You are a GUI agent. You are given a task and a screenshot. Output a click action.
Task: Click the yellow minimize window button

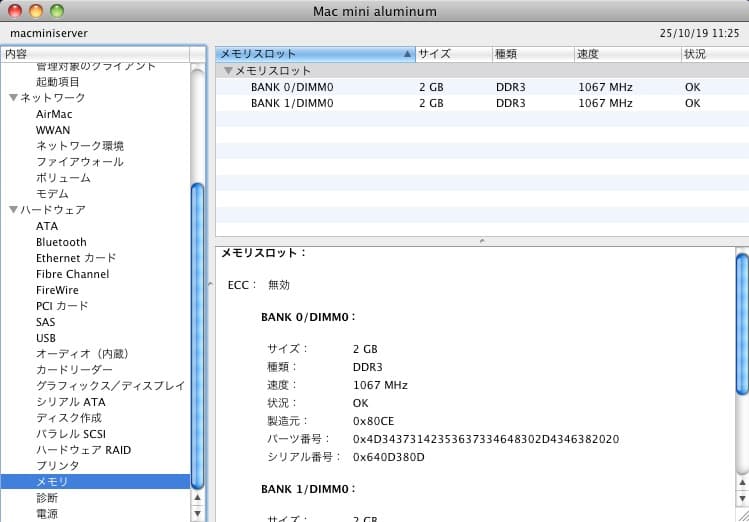coord(36,11)
